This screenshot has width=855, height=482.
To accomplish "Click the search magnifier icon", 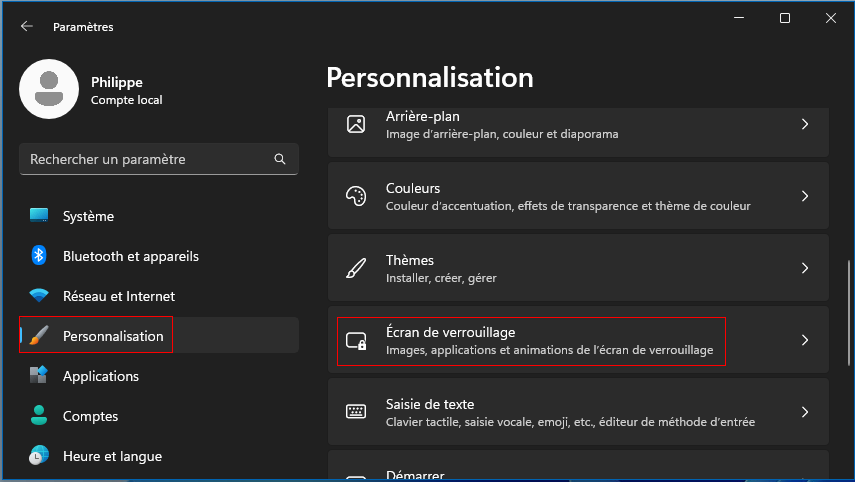I will [280, 159].
